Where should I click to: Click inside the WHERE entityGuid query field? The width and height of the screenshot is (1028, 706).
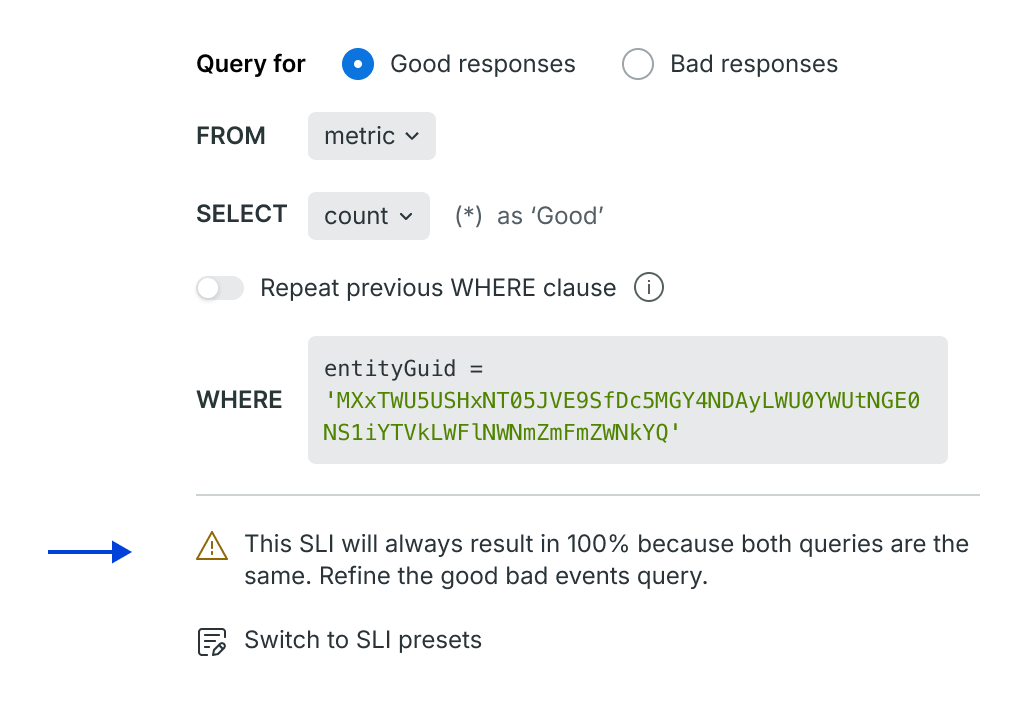627,400
